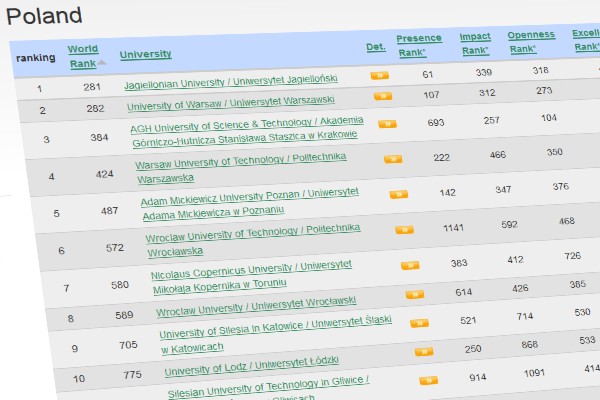Click impact rank value 714
Viewport: 600px width, 400px height.
pyautogui.click(x=525, y=316)
